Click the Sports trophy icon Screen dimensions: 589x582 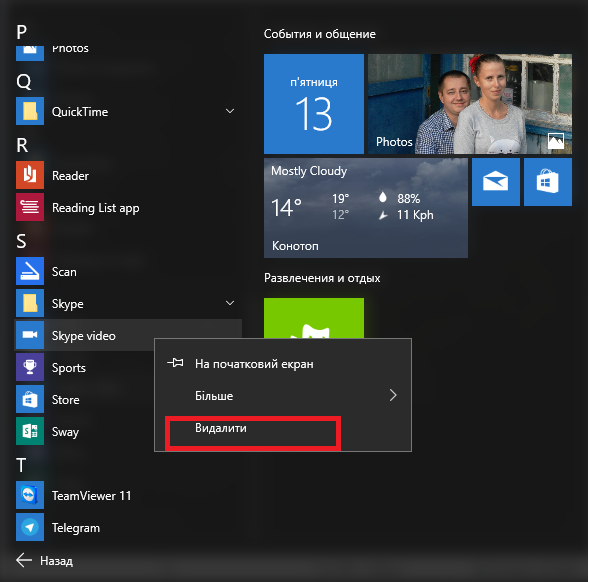[x=30, y=367]
